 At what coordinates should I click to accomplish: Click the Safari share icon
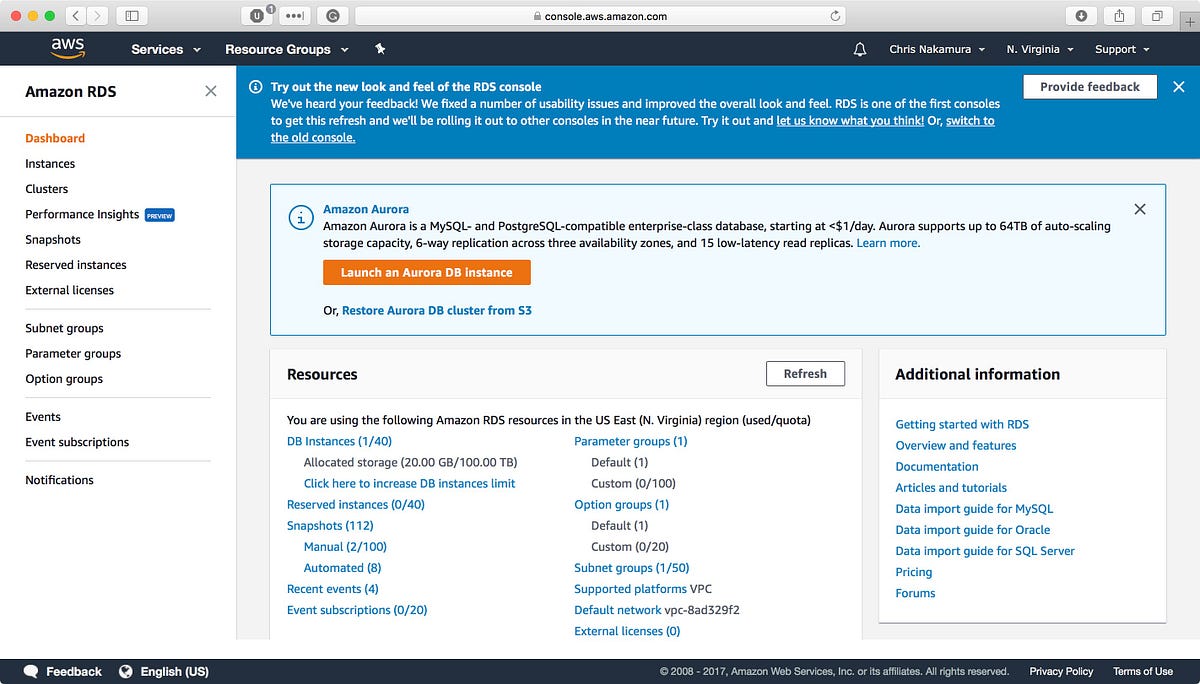1120,16
